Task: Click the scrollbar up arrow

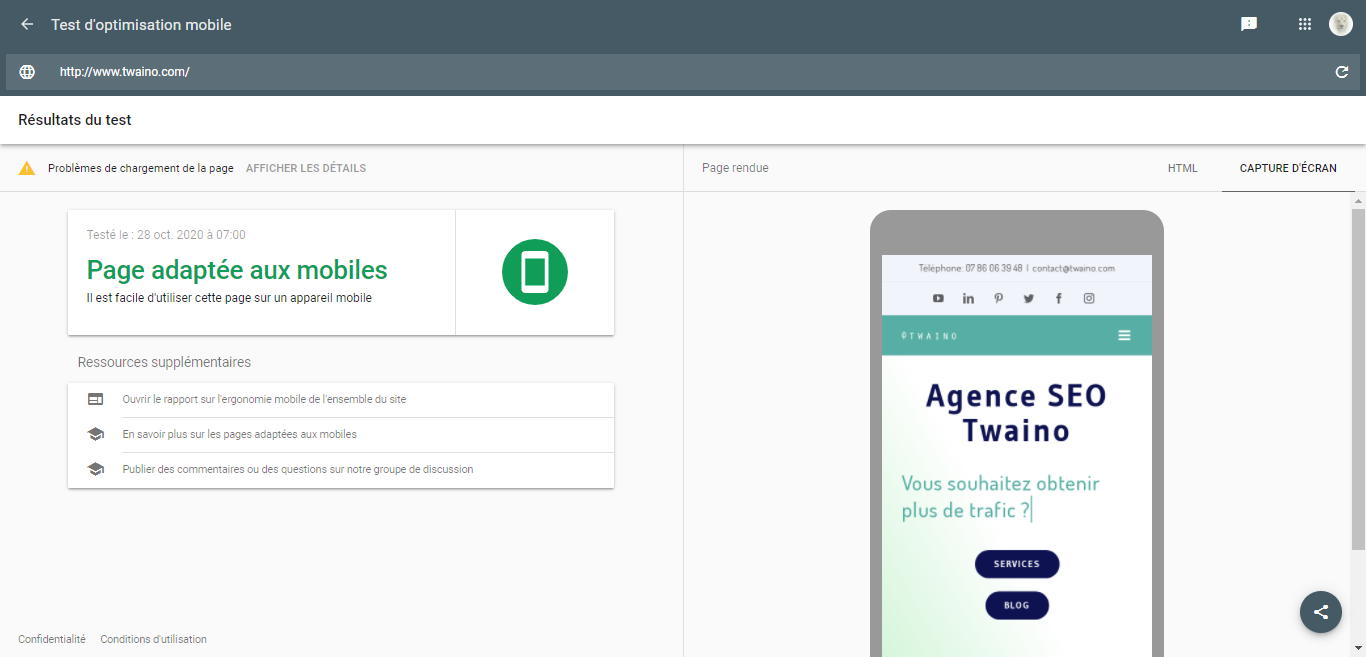Action: pyautogui.click(x=1358, y=200)
